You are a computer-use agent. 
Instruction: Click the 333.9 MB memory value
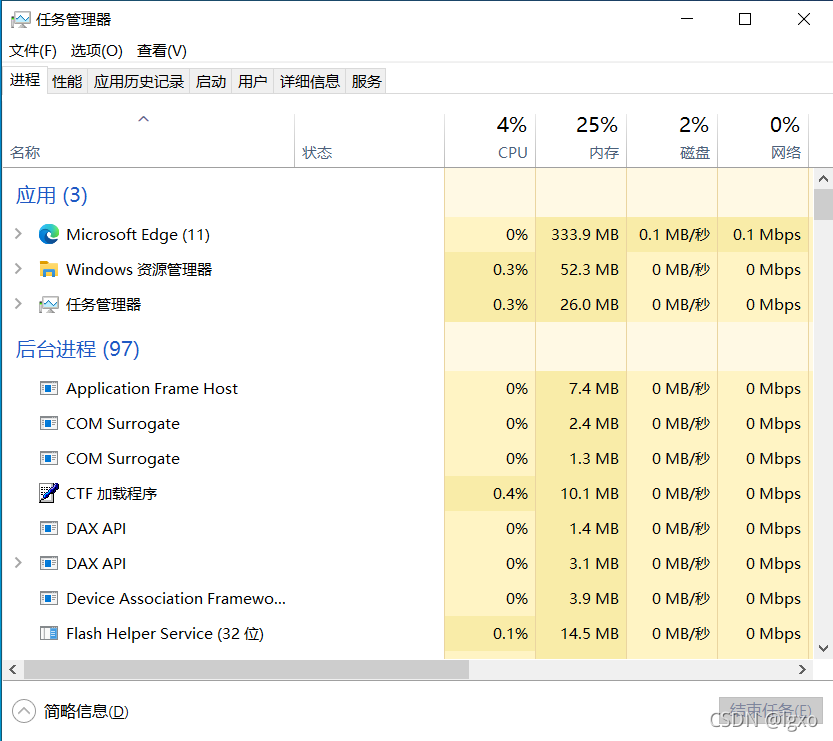tap(585, 234)
